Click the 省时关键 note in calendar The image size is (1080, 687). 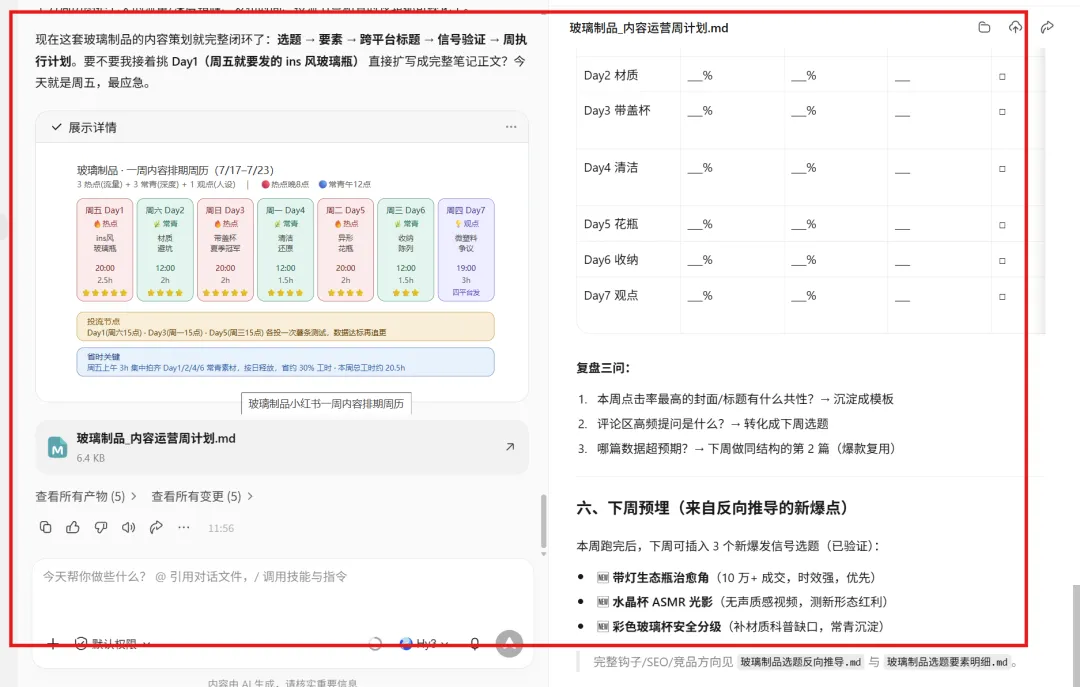click(x=285, y=362)
